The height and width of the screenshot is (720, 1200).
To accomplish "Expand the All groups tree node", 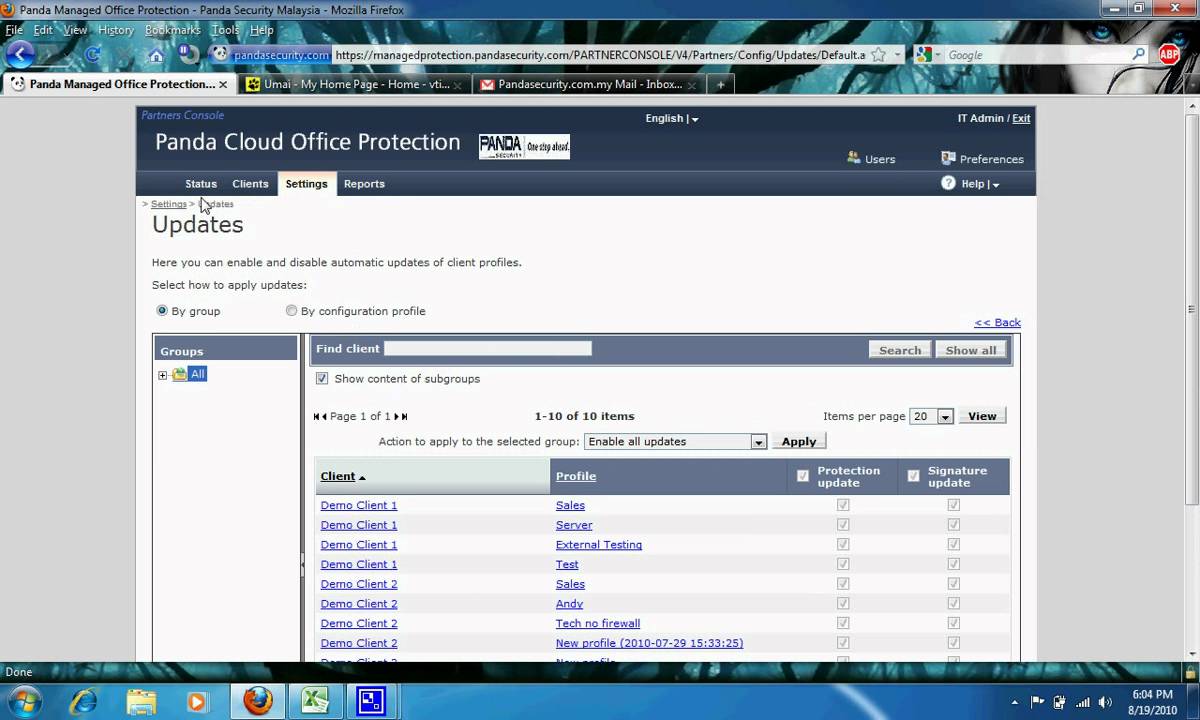I will pyautogui.click(x=162, y=375).
